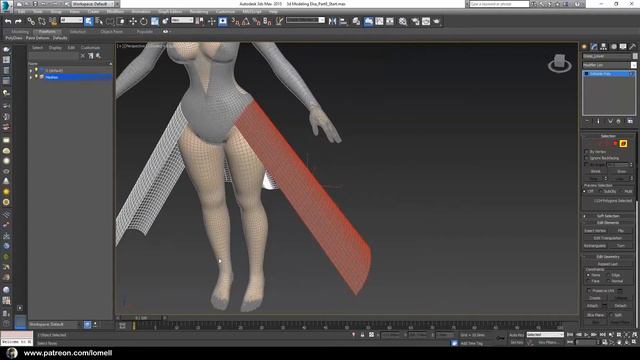Open the reference coordinate system dropdown
640x360 pixels.
tap(182, 20)
